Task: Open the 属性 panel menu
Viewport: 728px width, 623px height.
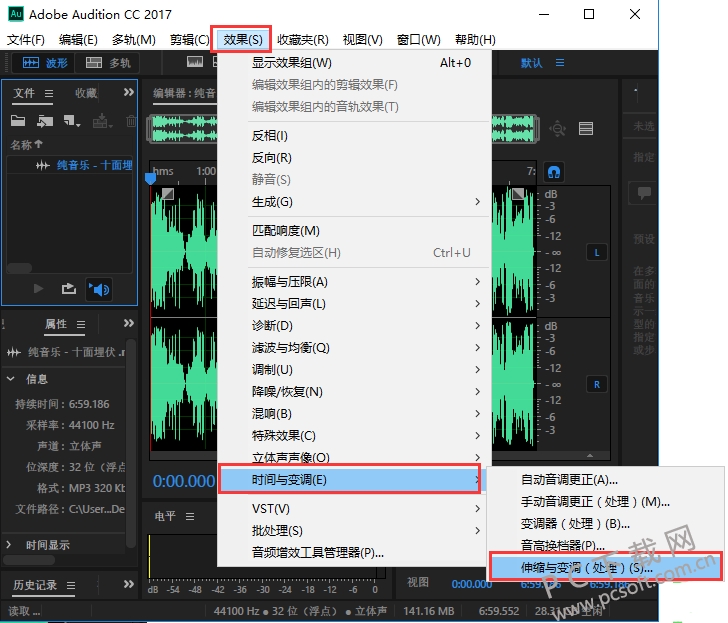Action: tap(81, 324)
